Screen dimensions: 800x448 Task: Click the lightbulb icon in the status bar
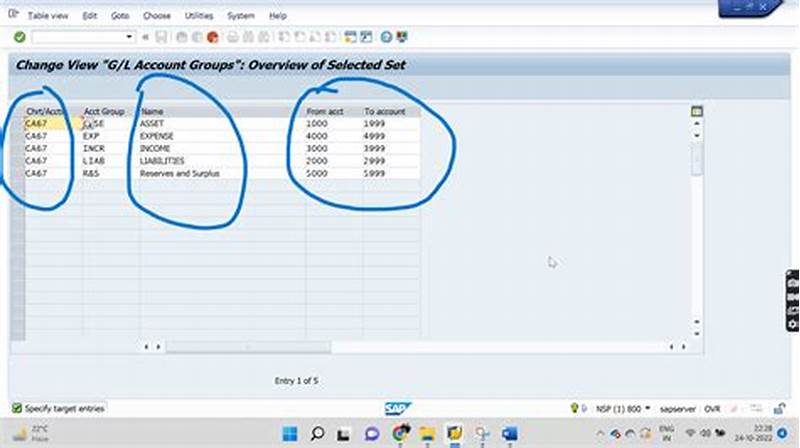574,408
